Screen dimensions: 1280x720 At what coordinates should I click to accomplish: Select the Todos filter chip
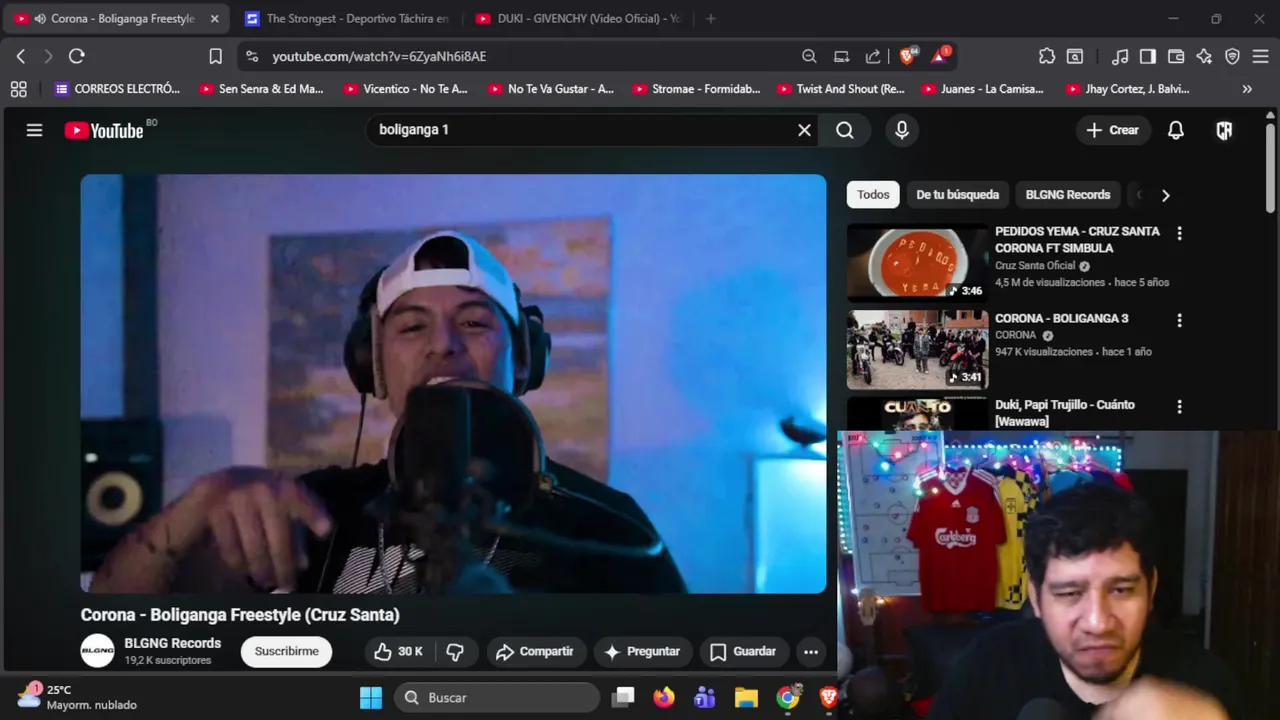click(x=873, y=195)
